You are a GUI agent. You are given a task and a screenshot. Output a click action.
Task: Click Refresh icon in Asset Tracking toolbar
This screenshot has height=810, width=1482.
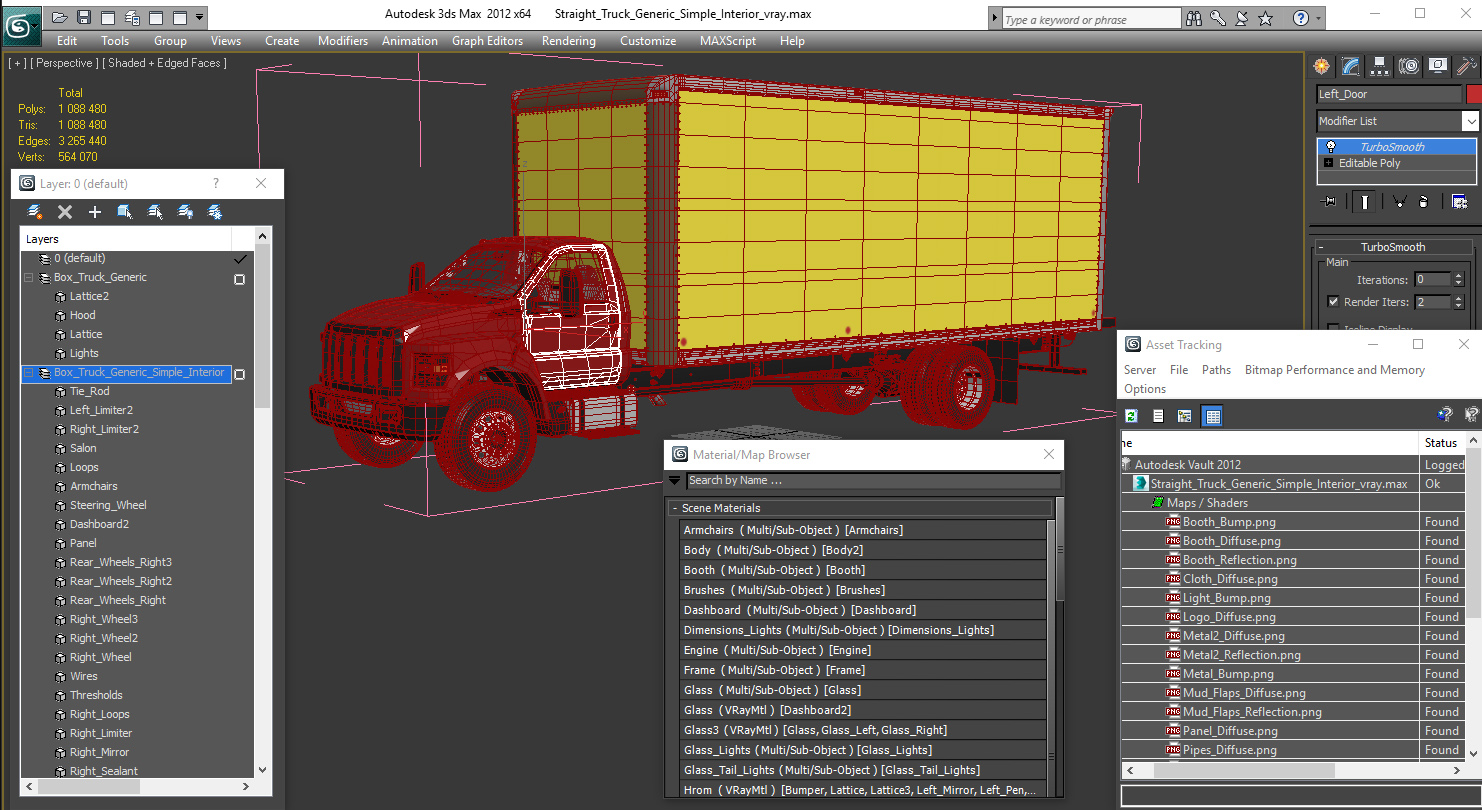(1131, 416)
